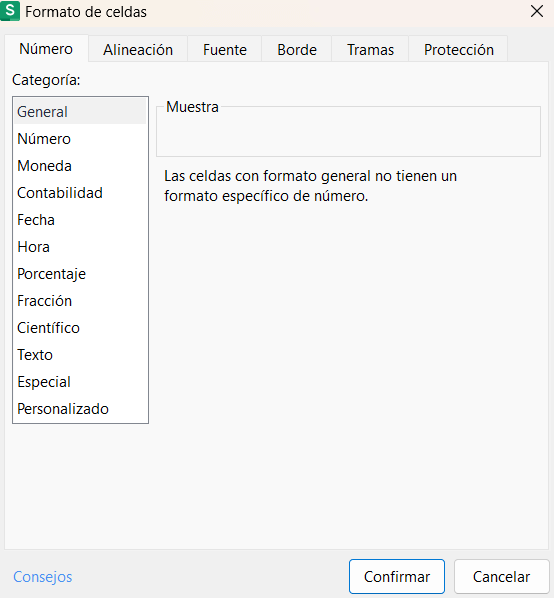
Task: Open the Alineación tab
Action: (138, 50)
